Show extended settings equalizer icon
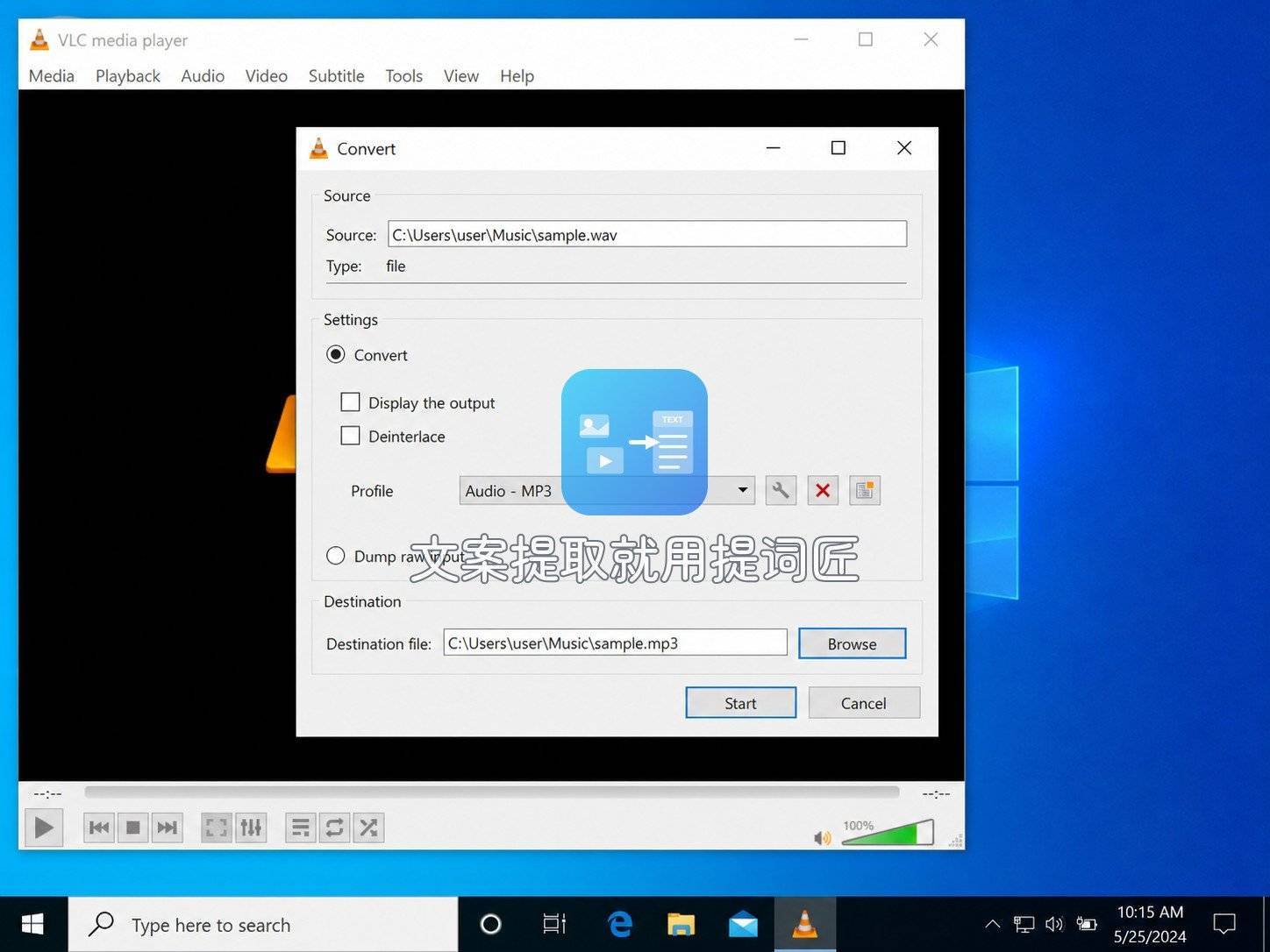Viewport: 1270px width, 952px height. (251, 828)
